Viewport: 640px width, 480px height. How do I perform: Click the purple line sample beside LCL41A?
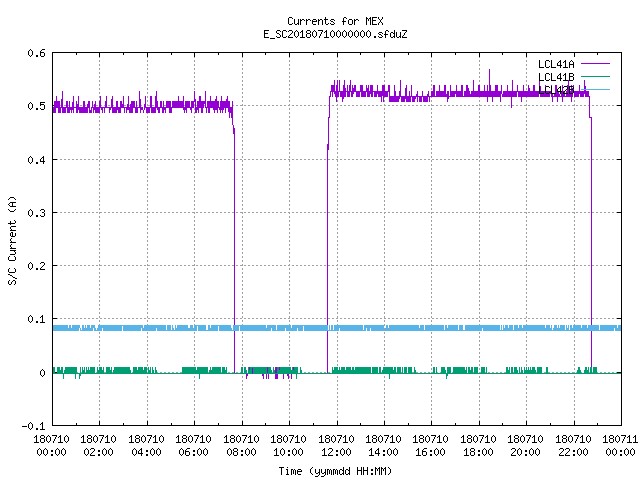pyautogui.click(x=595, y=64)
